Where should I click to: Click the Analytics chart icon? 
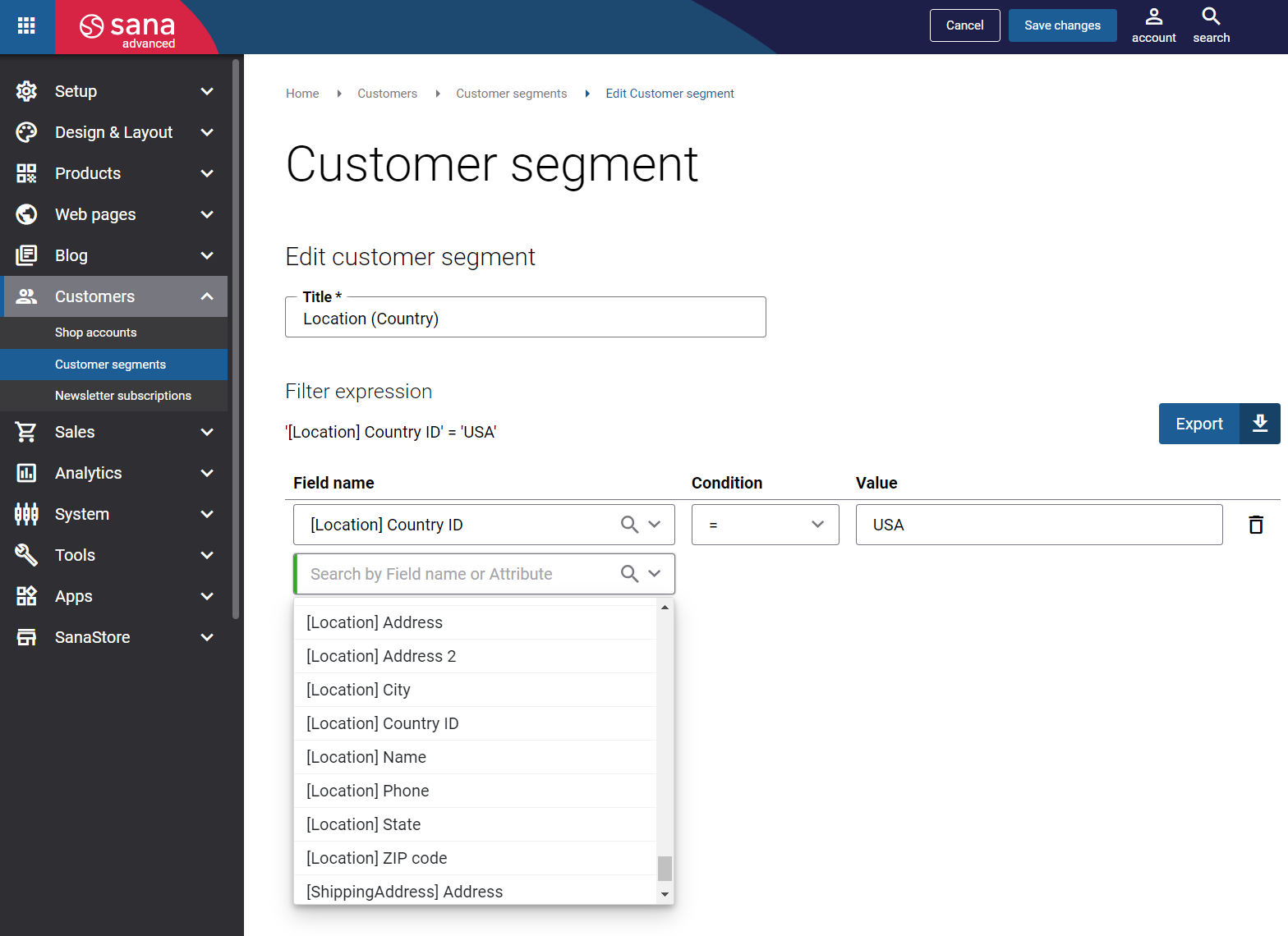click(x=26, y=473)
